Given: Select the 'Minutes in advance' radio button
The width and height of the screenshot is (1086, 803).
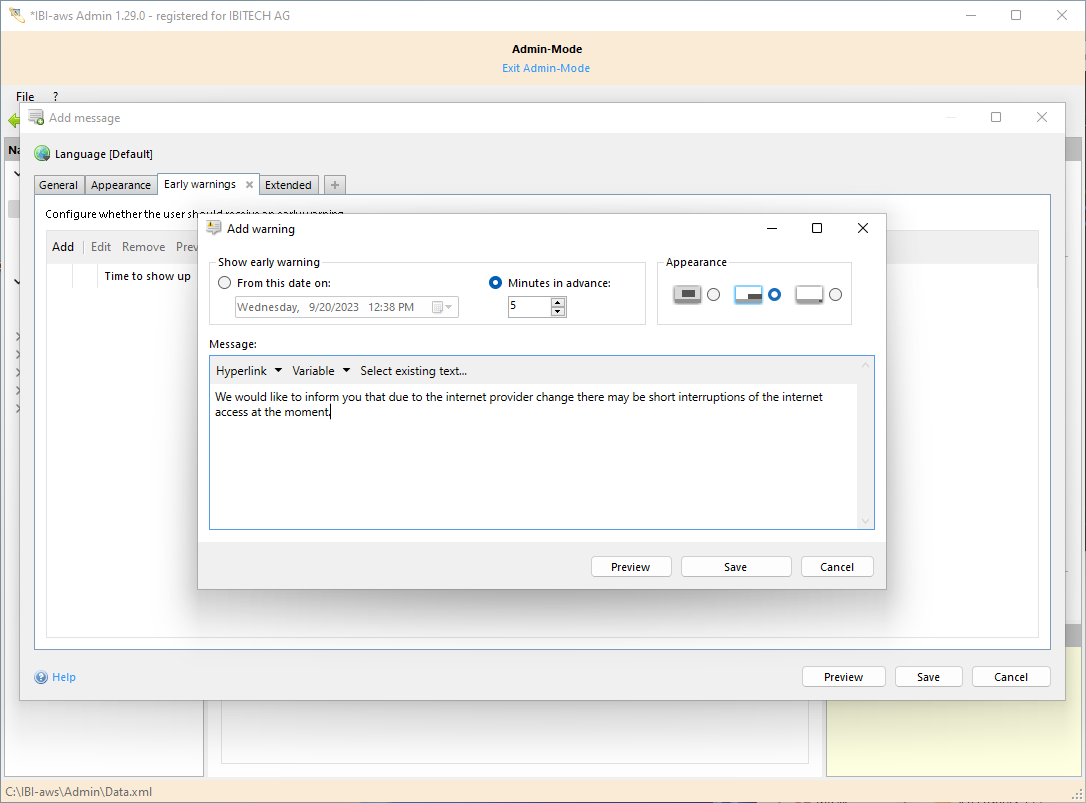Looking at the screenshot, I should pyautogui.click(x=495, y=283).
